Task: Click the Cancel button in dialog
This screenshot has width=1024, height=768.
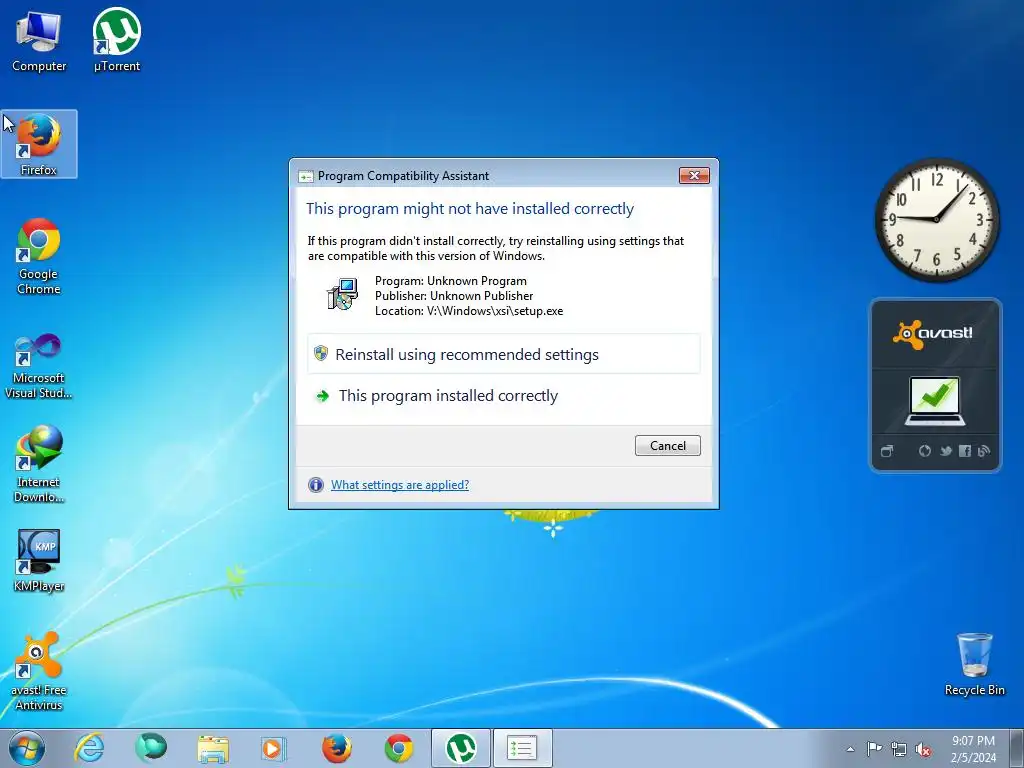Action: [x=667, y=445]
